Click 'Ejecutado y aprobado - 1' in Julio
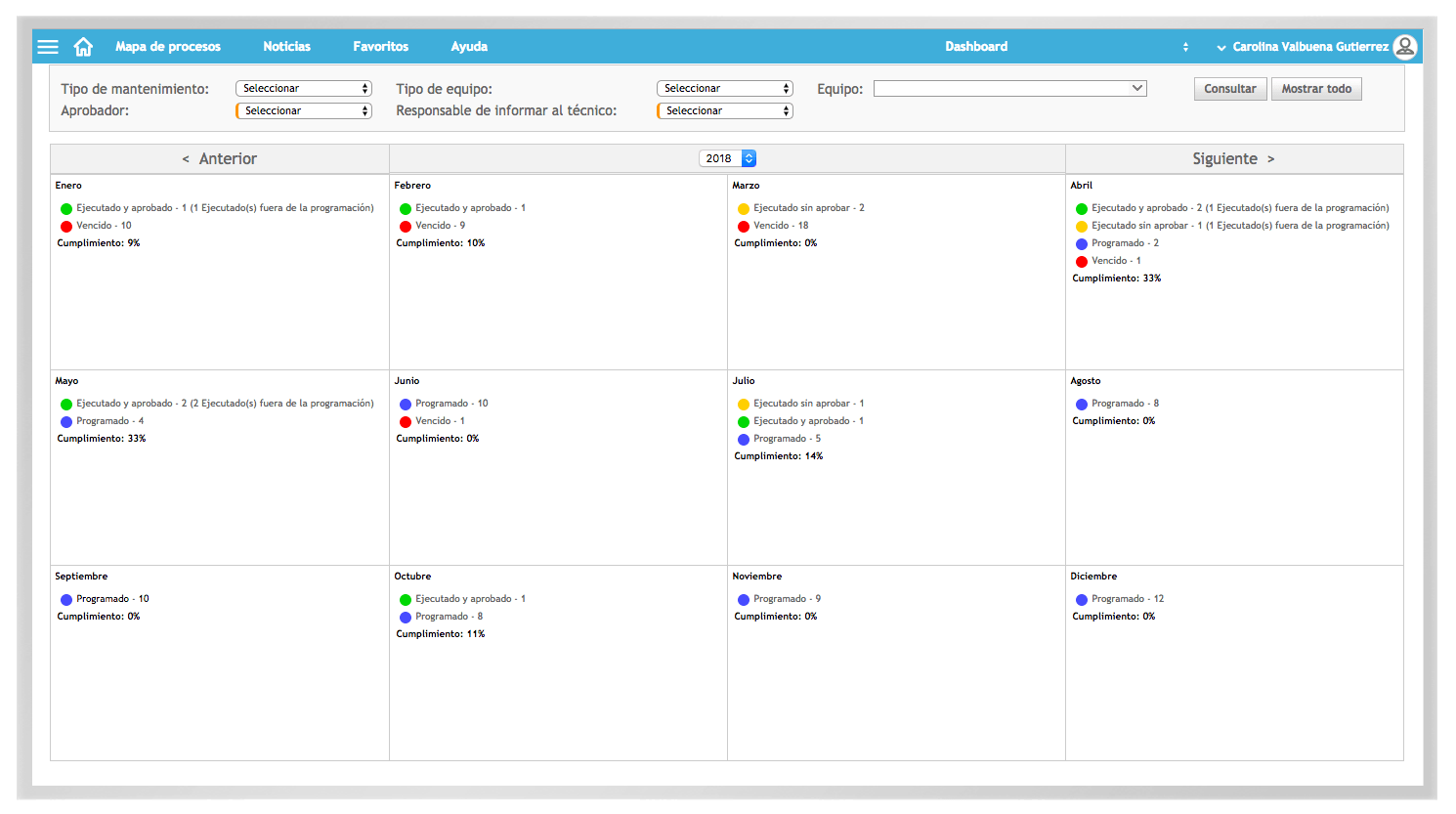Screen dimensions: 1456x814 coord(809,421)
